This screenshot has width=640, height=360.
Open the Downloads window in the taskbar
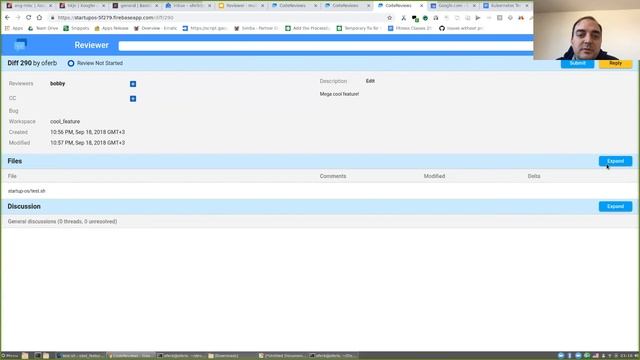click(x=231, y=356)
